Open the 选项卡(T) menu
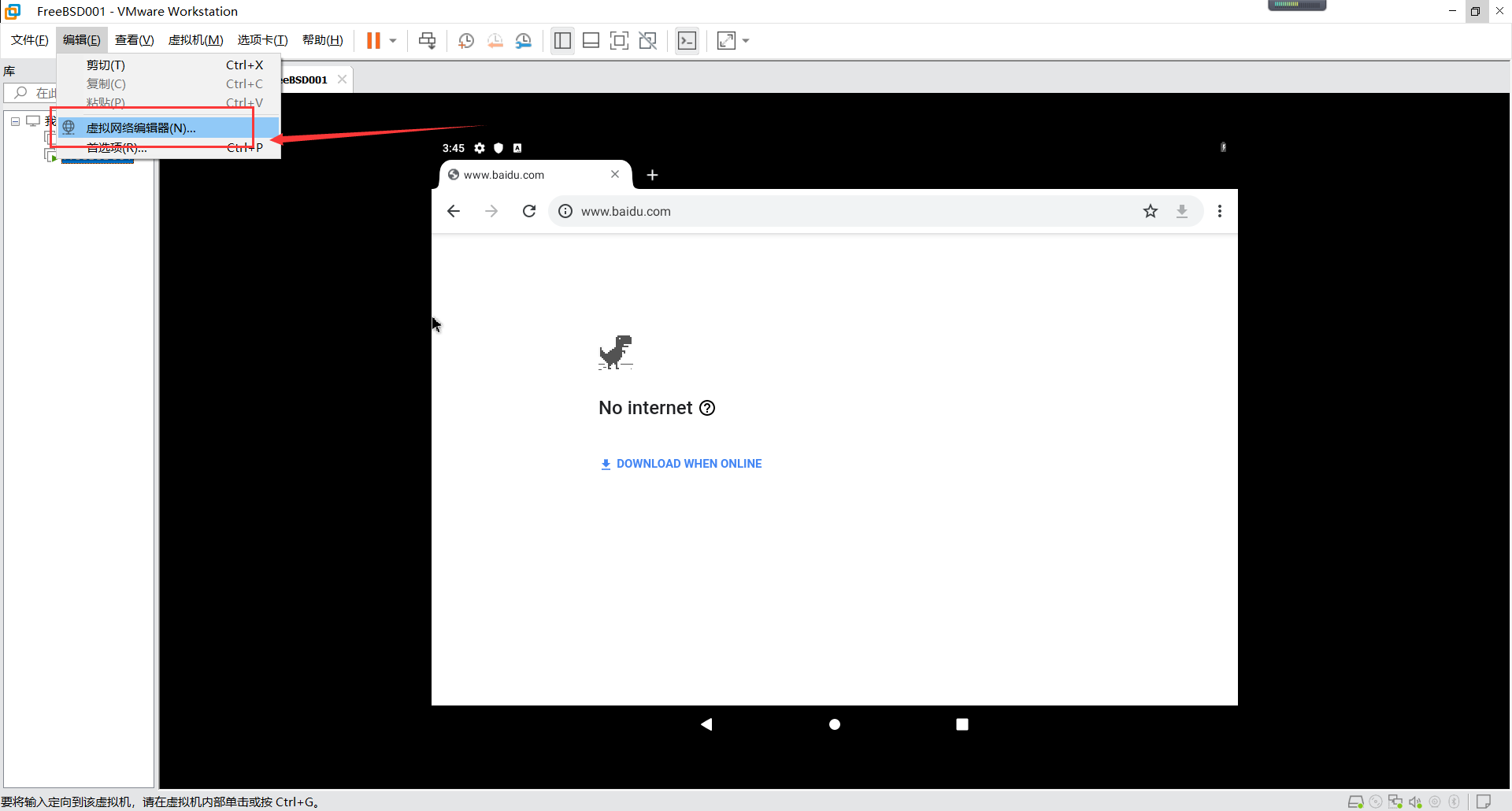The image size is (1512, 811). point(263,40)
